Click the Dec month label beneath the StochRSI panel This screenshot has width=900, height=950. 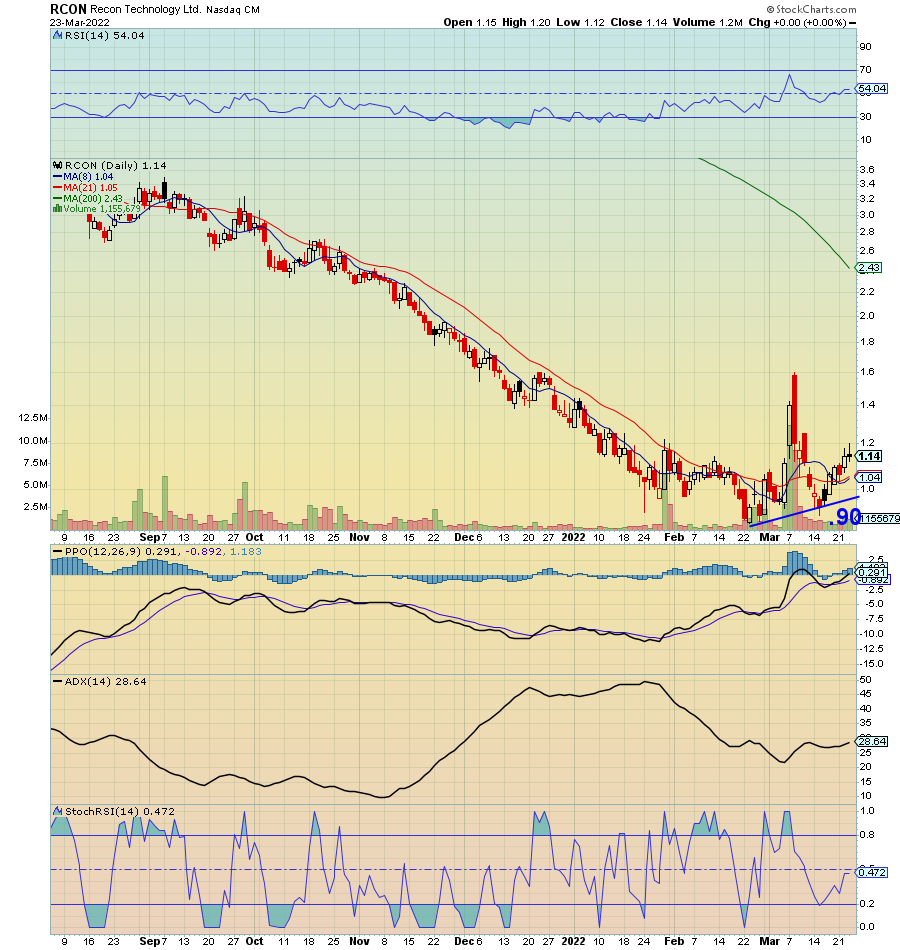click(464, 942)
